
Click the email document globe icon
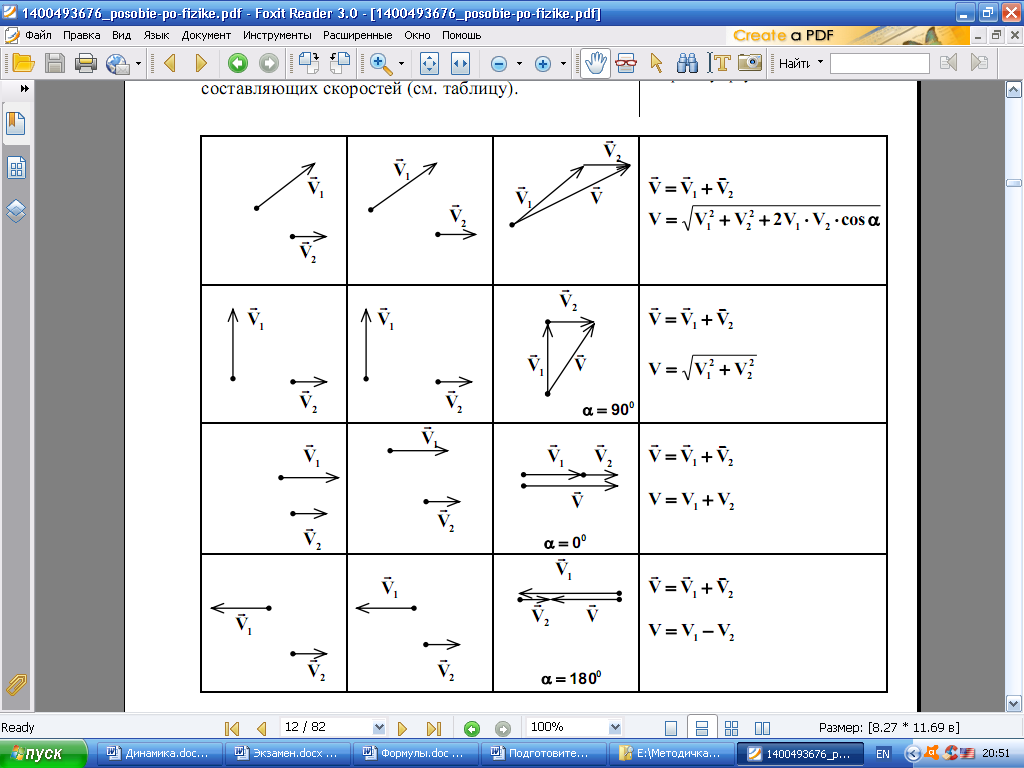[x=118, y=63]
